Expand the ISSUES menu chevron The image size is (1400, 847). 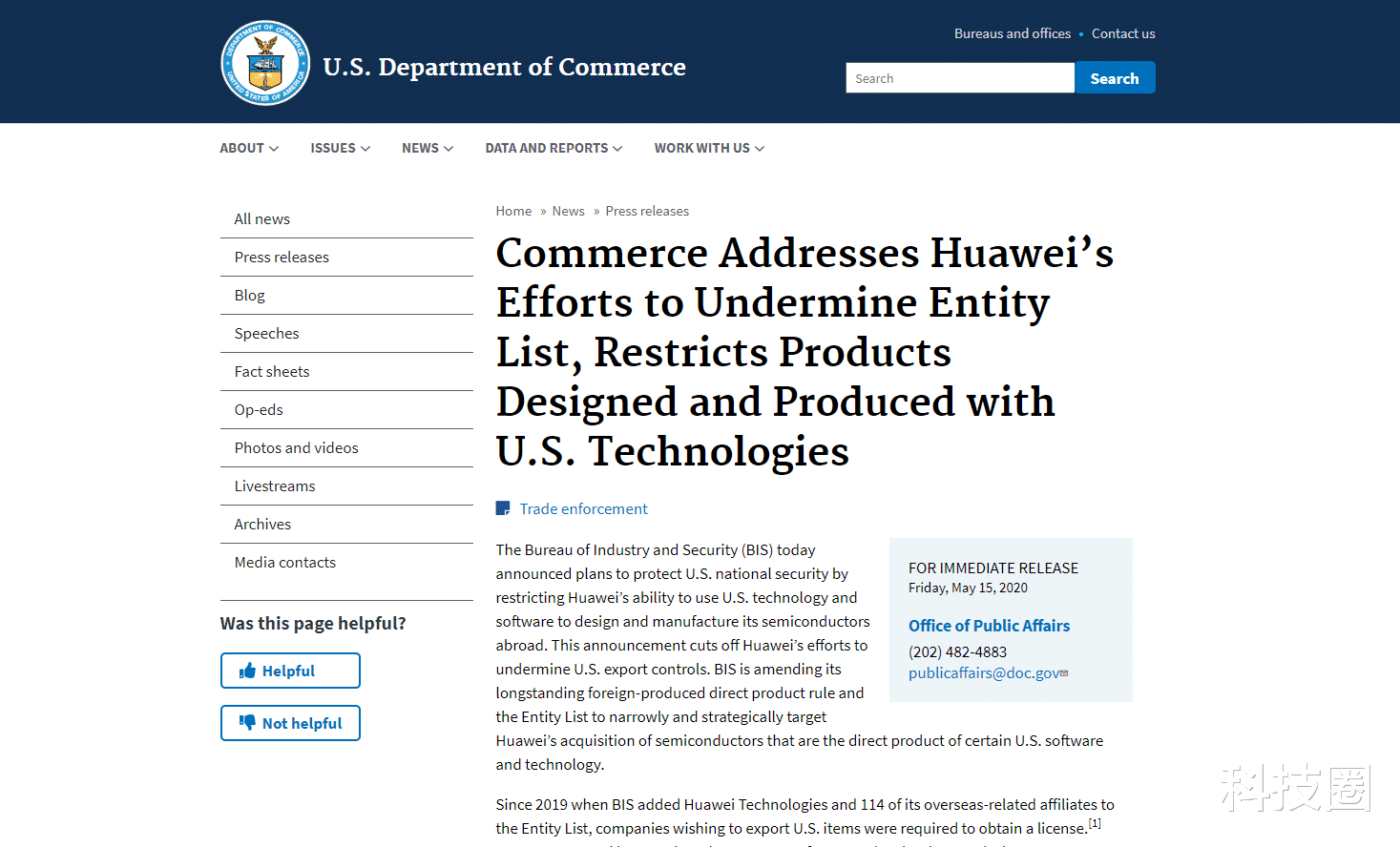pyautogui.click(x=366, y=149)
